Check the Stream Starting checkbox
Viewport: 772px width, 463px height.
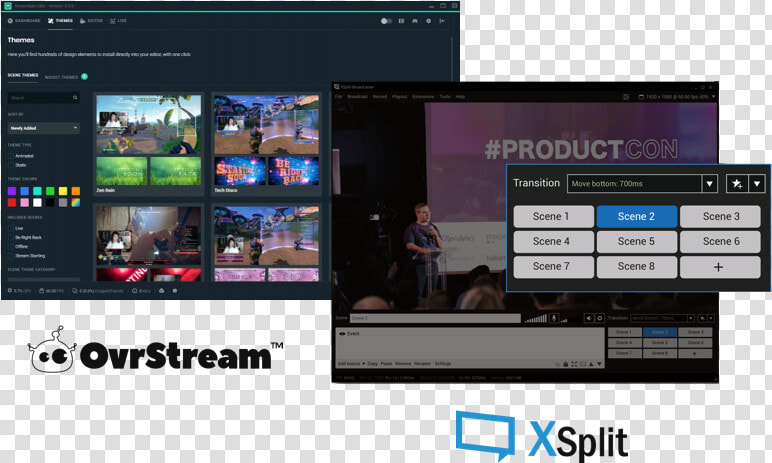(x=11, y=256)
